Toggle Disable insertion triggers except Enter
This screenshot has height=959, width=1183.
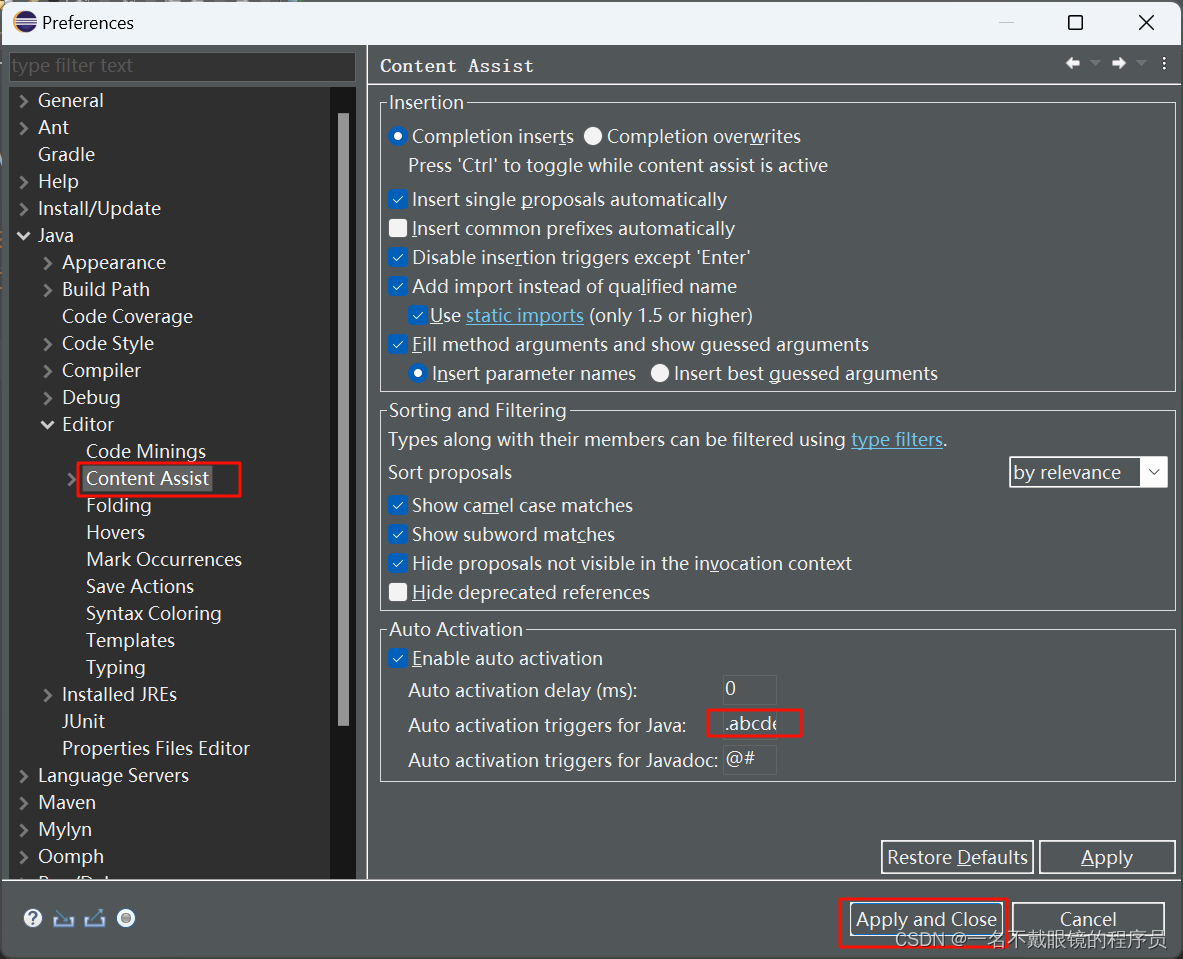(398, 257)
